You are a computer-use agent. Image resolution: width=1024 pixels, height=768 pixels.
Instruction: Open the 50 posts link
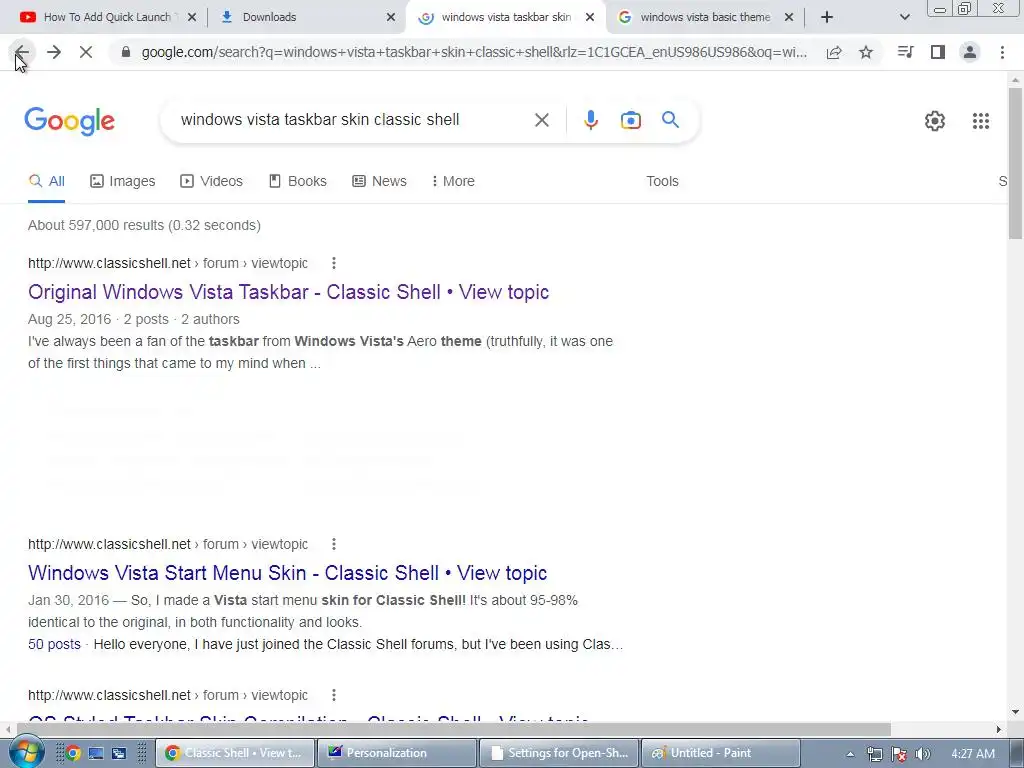[54, 644]
